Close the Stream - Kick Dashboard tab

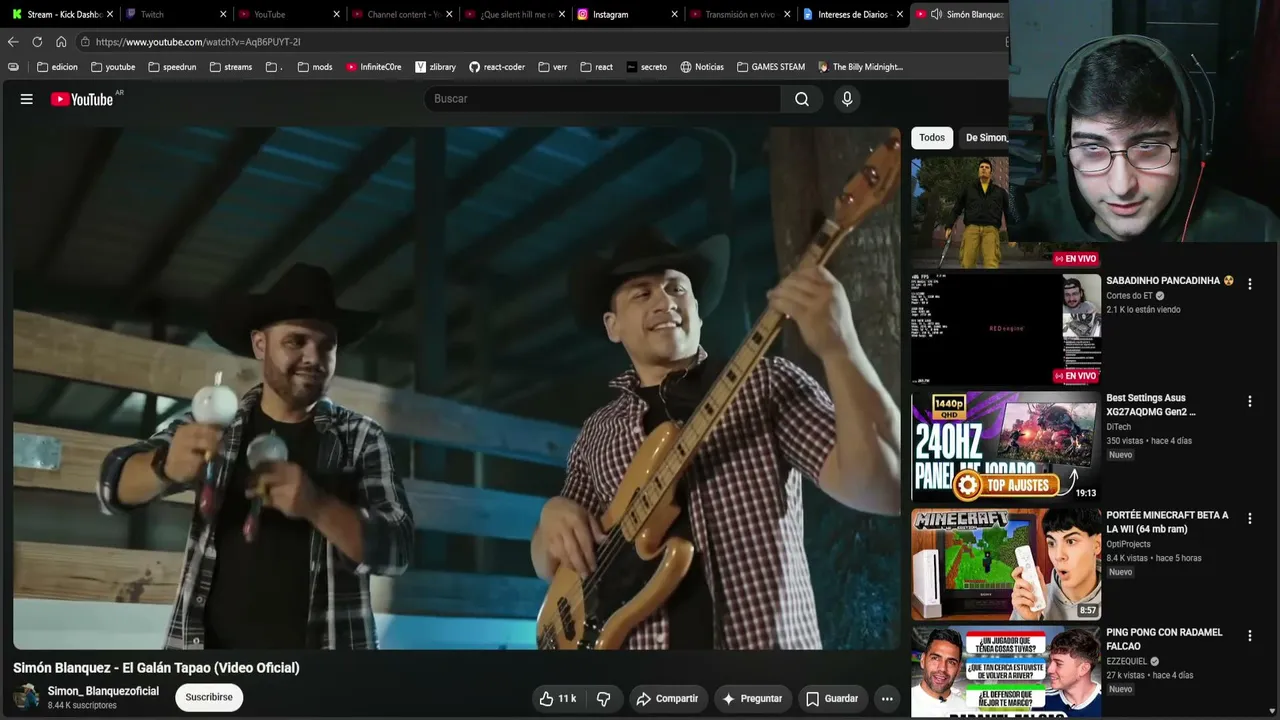110,14
